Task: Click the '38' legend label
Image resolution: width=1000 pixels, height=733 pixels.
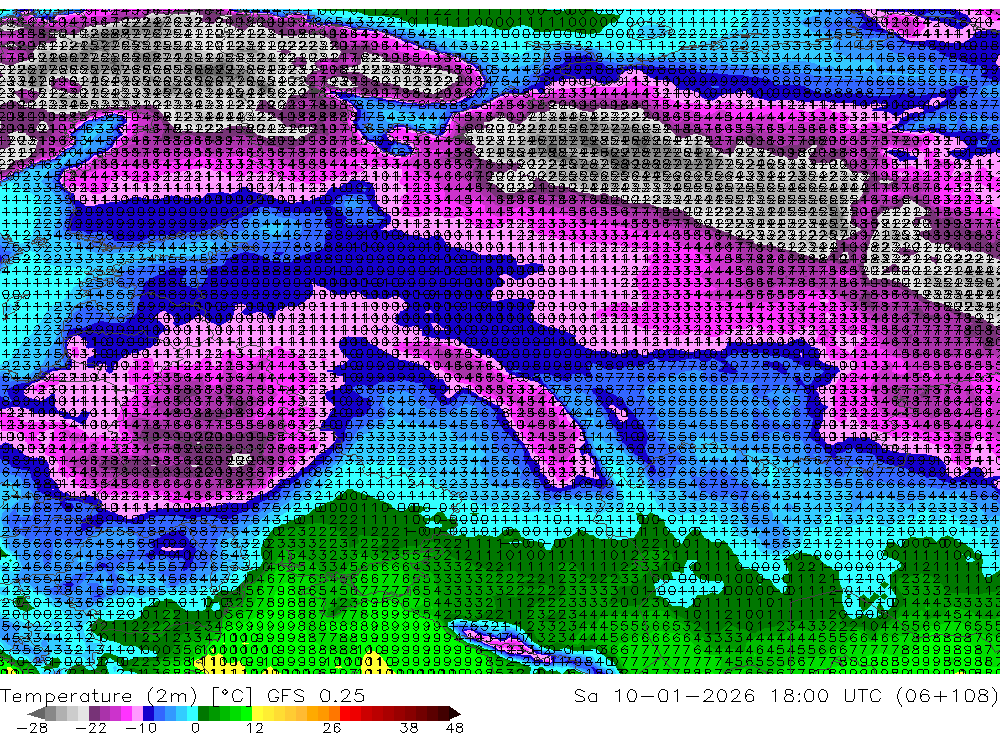Action: [x=409, y=727]
